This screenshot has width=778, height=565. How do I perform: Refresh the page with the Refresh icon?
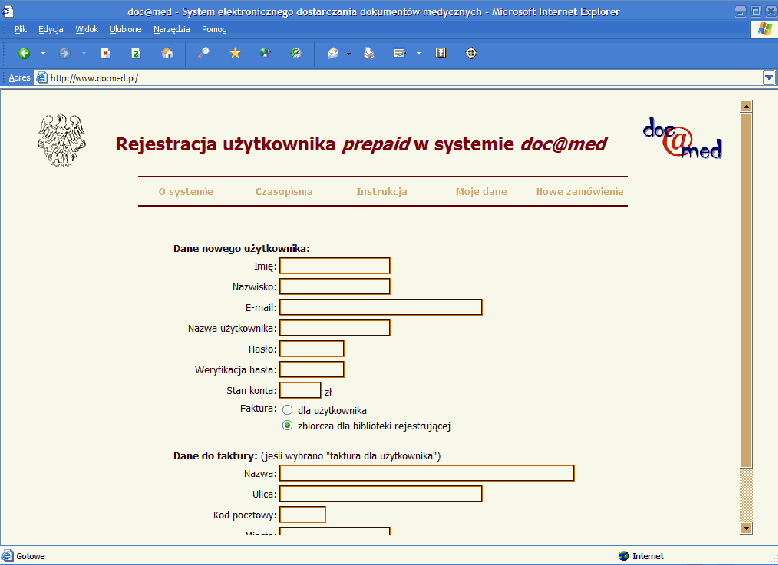point(135,53)
